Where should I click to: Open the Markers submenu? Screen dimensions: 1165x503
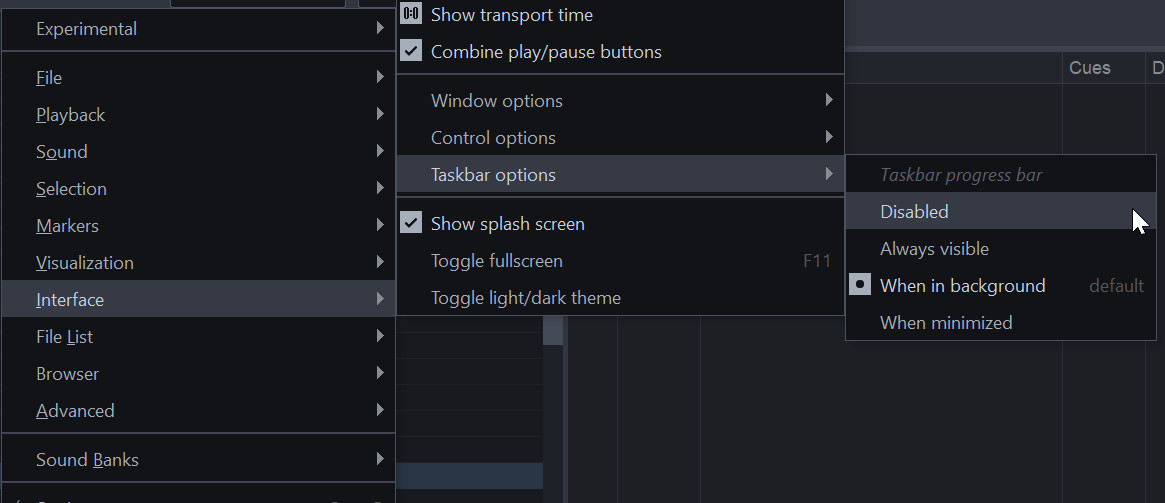pos(67,226)
